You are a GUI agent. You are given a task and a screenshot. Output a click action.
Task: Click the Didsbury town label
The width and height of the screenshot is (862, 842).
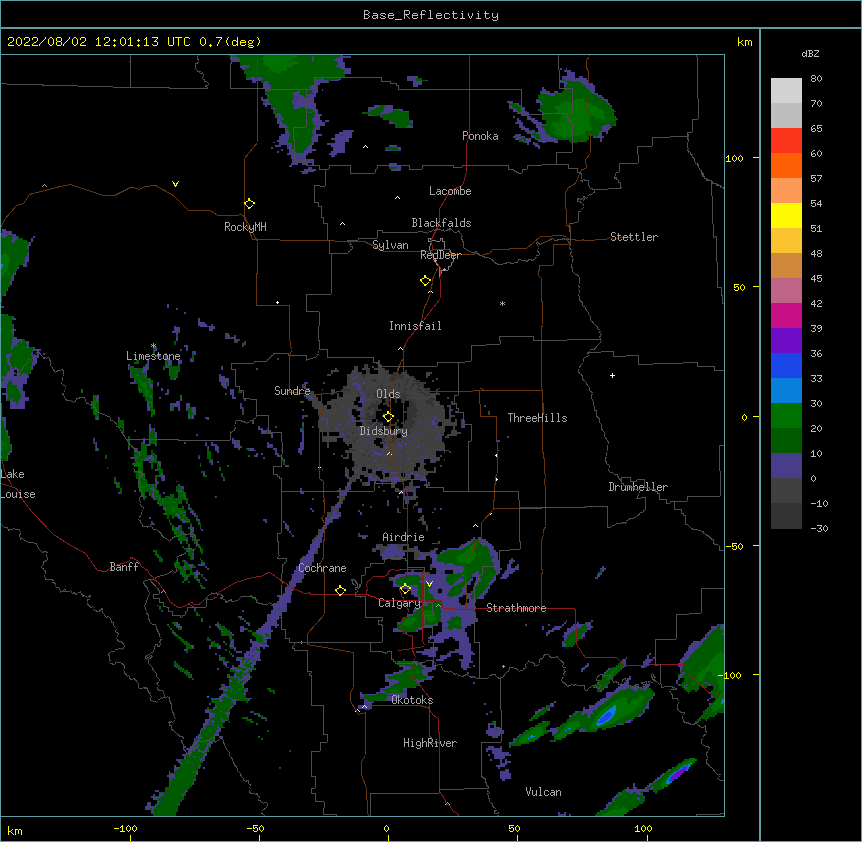[x=384, y=431]
